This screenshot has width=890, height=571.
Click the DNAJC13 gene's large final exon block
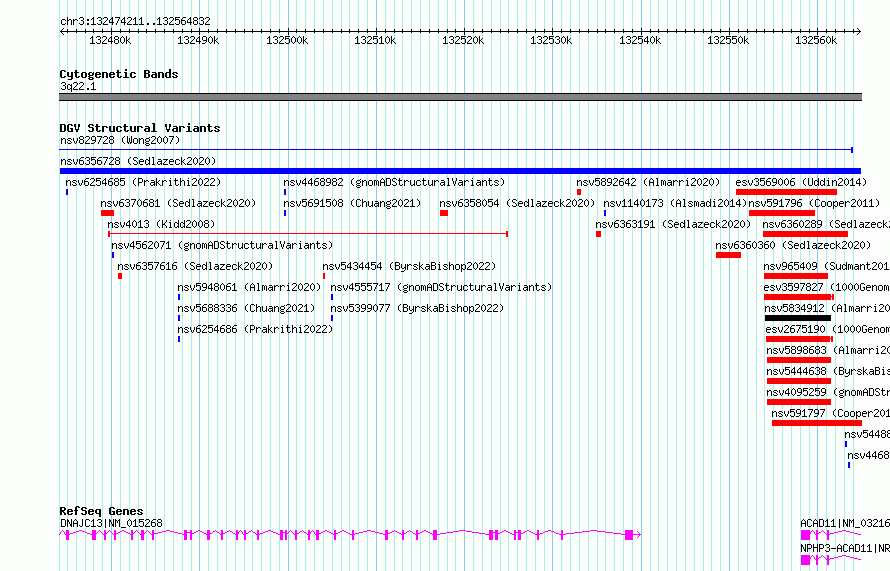(629, 535)
